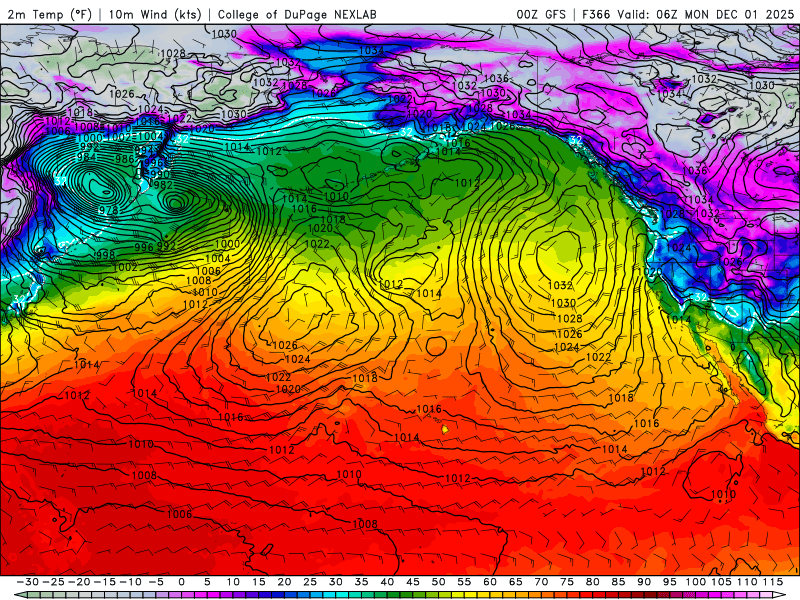Select the 50 temperature scale label

(438, 582)
